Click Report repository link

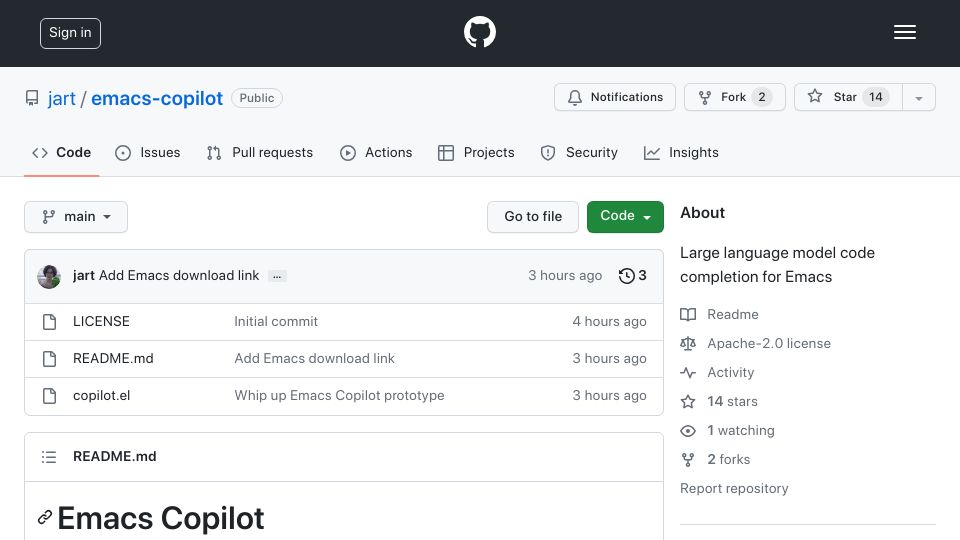[734, 489]
